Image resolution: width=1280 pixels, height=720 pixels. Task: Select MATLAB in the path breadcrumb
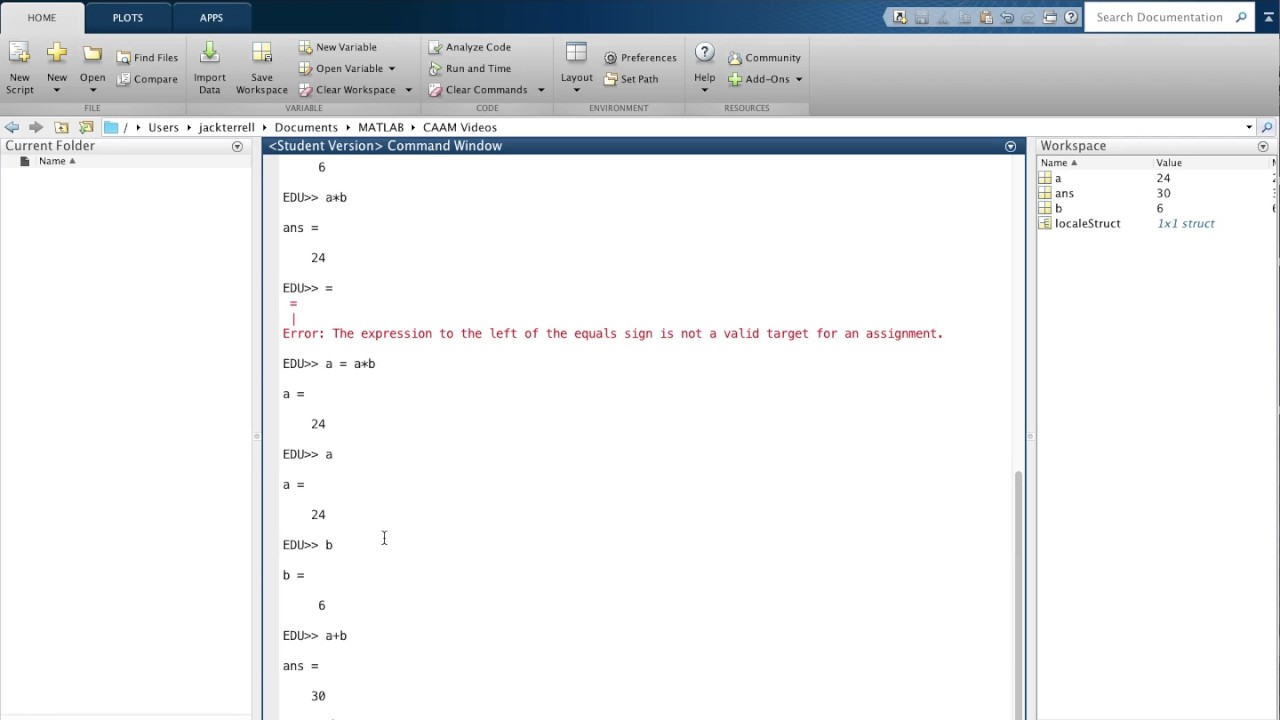coord(381,127)
